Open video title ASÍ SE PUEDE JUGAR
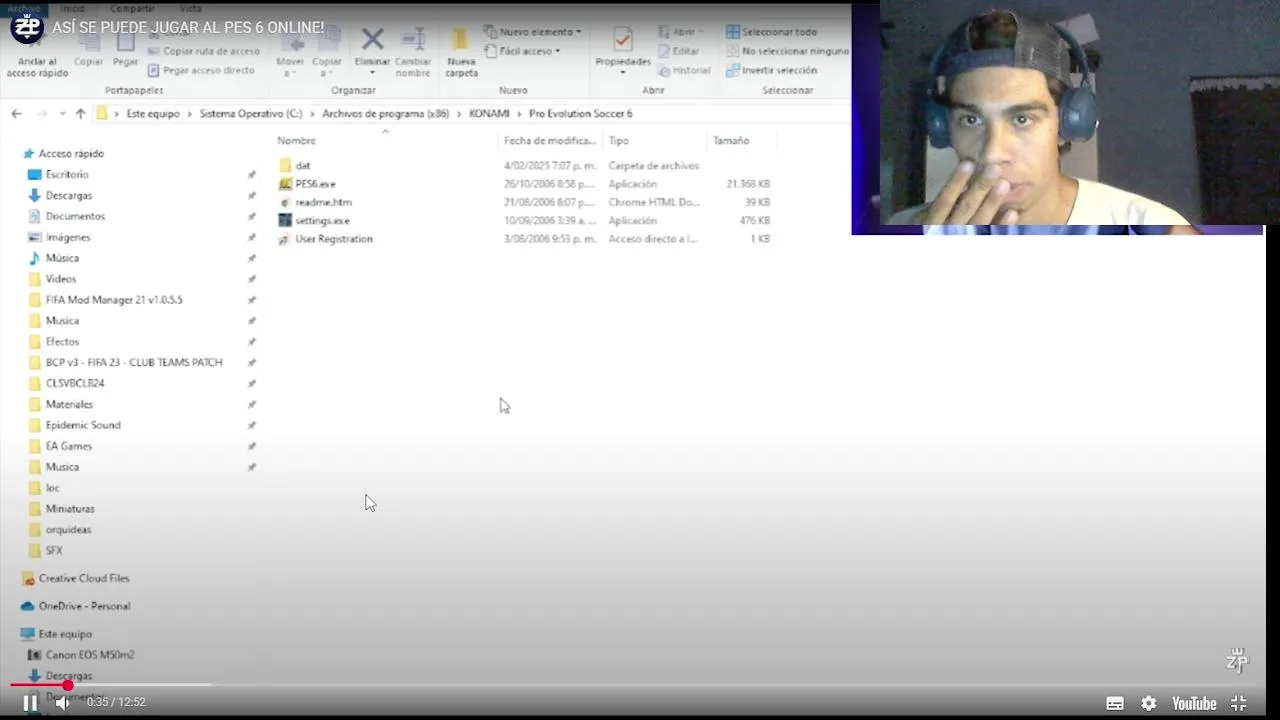Screen dimensions: 1280x720 click(188, 27)
